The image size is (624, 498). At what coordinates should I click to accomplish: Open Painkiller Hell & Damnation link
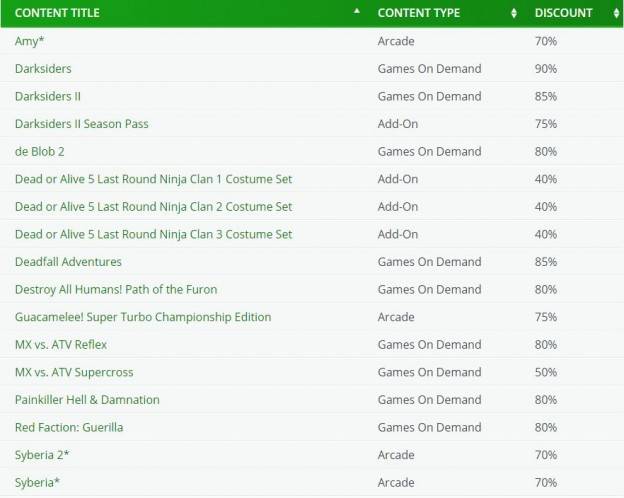click(x=87, y=400)
